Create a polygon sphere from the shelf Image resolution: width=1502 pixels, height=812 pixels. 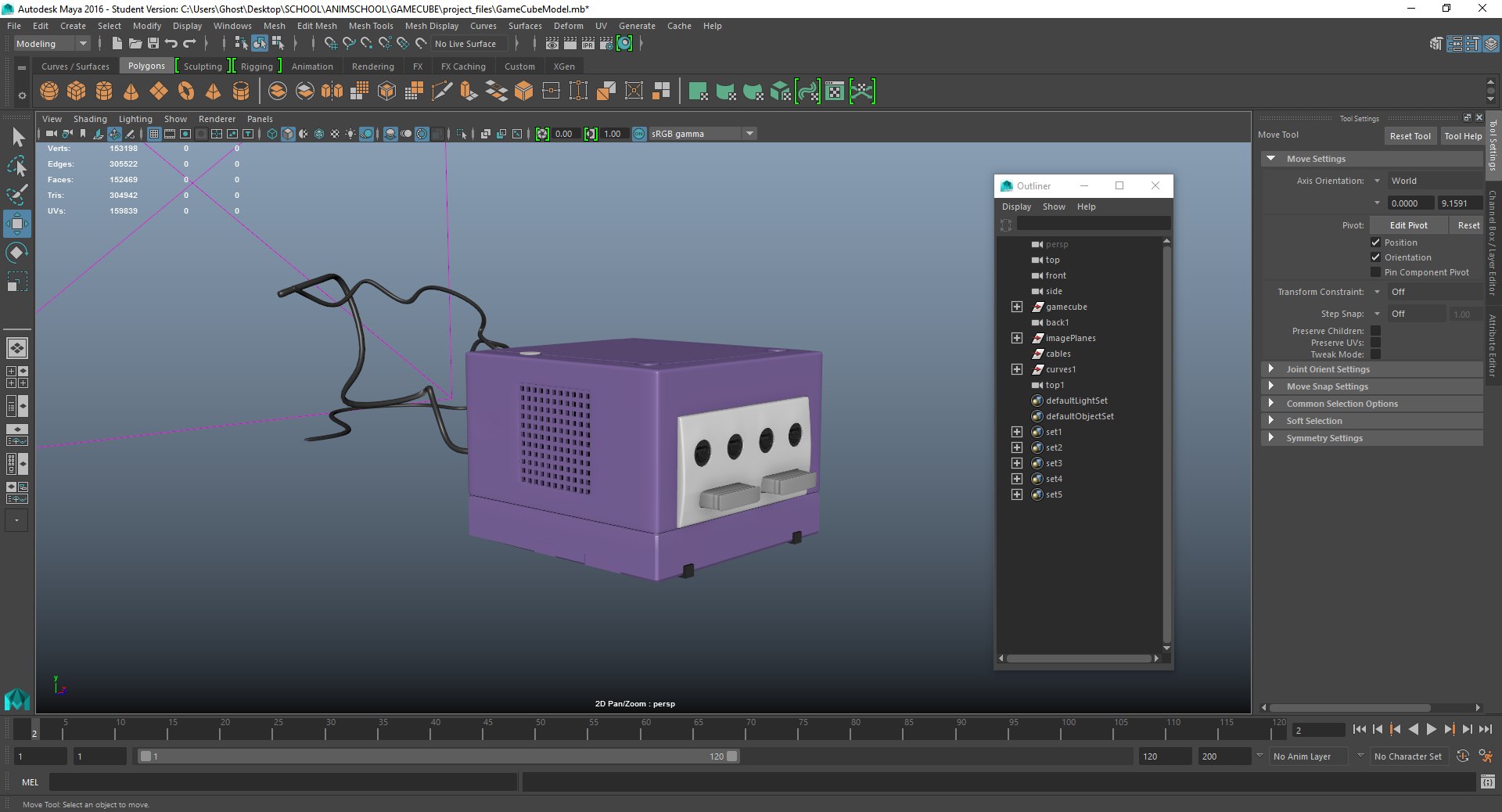coord(49,92)
